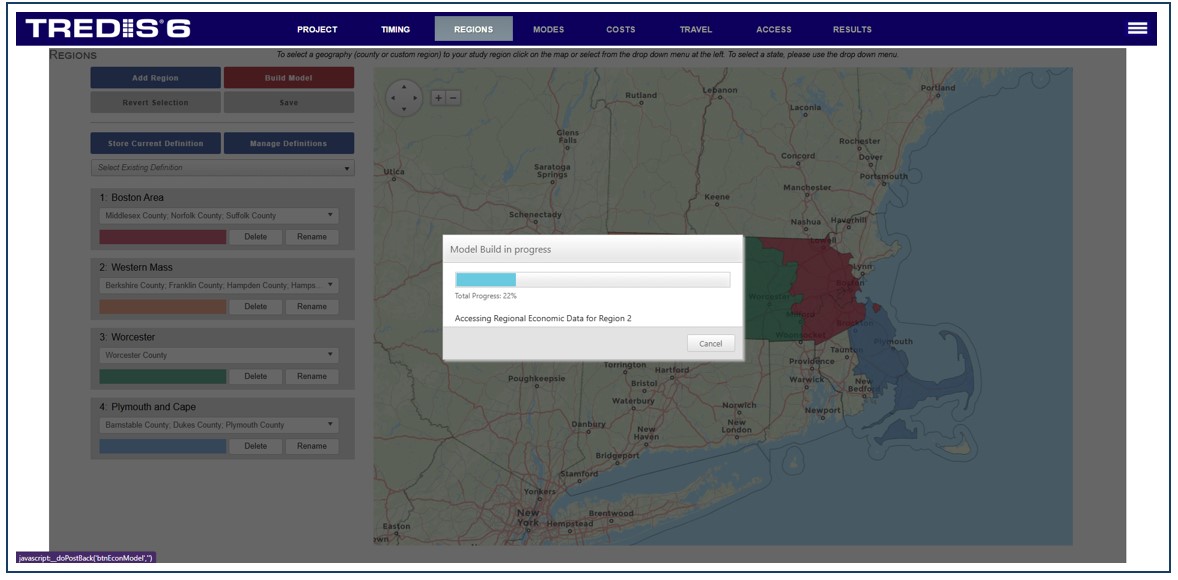Pan the map right with the arrow
The height and width of the screenshot is (580, 1178).
point(417,98)
